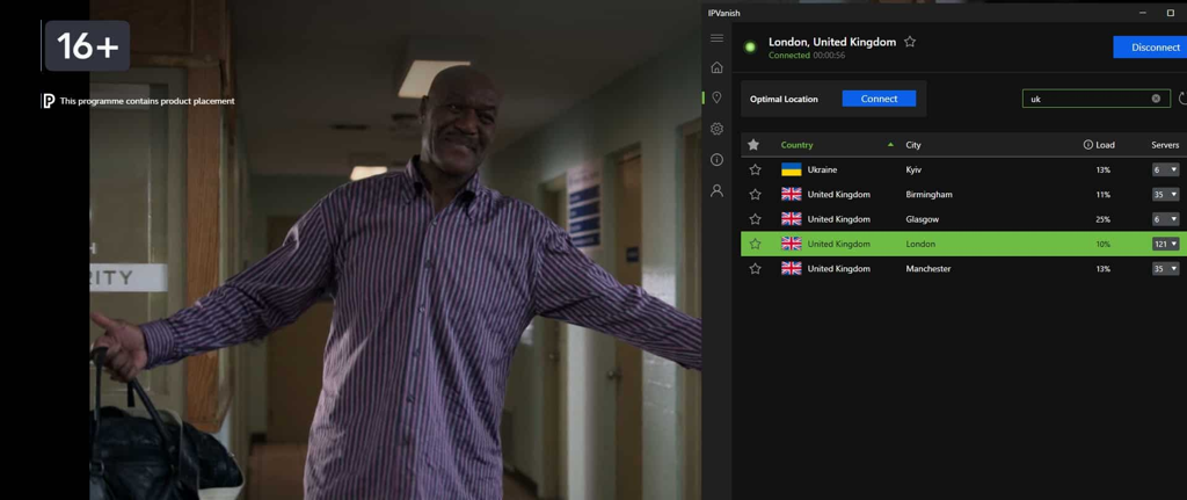Open the hamburger menu in IPVanish sidebar

pyautogui.click(x=717, y=38)
